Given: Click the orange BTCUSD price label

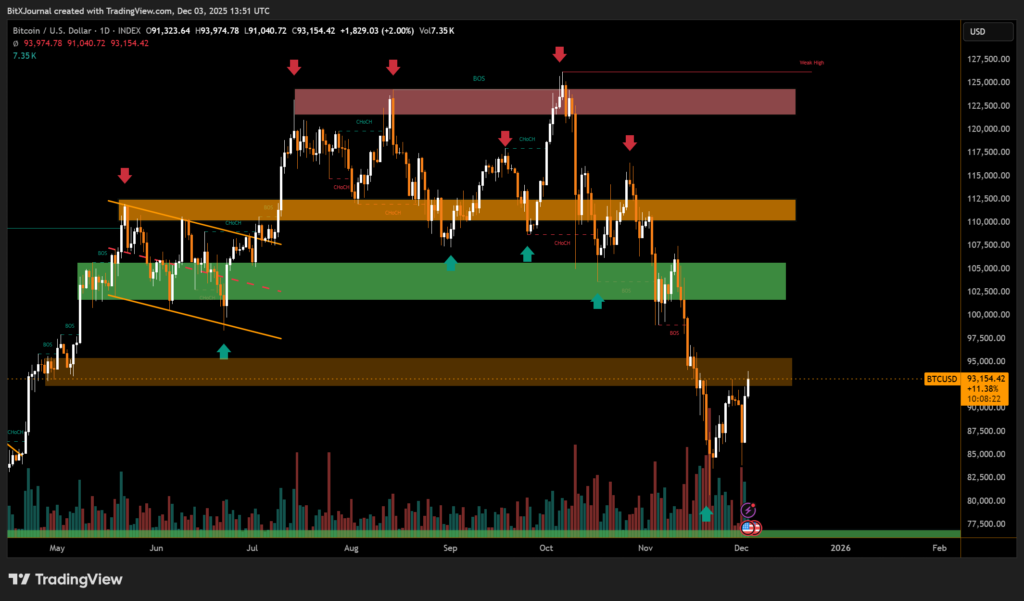Looking at the screenshot, I should coord(942,379).
